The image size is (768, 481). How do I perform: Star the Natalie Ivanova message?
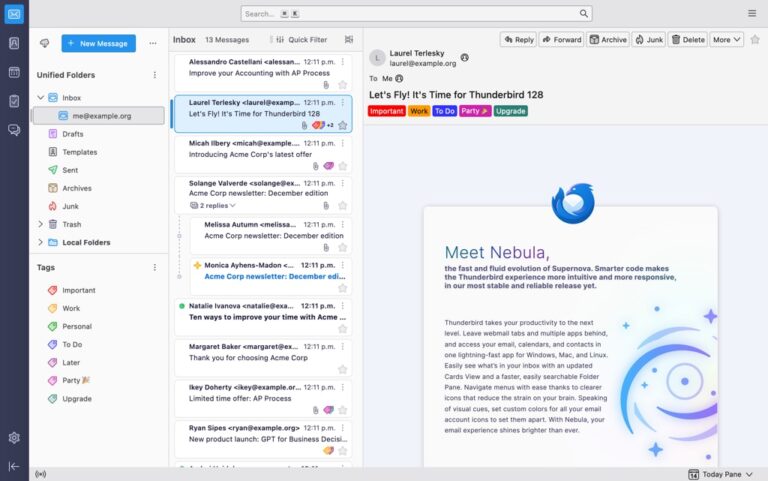[x=342, y=329]
